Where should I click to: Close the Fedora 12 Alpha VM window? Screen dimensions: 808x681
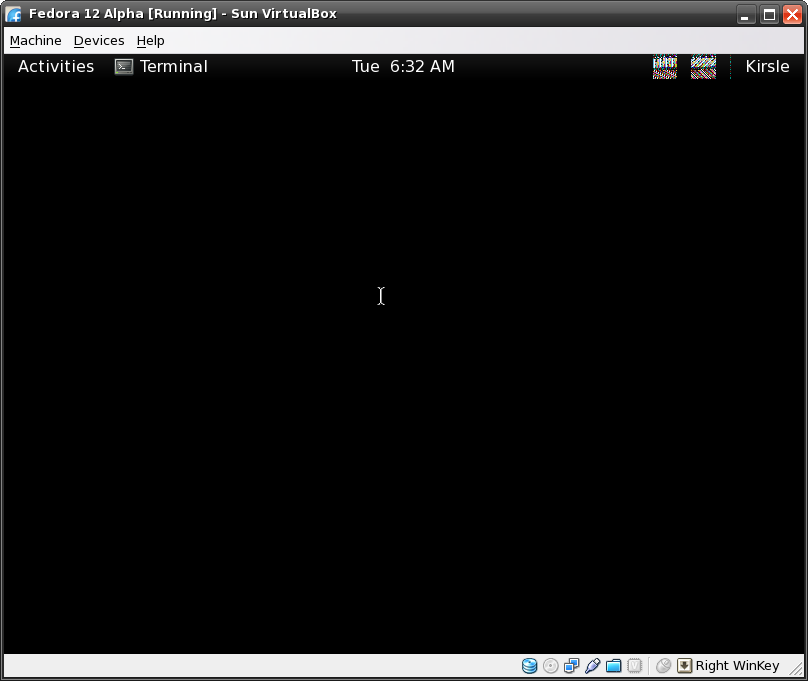[793, 14]
